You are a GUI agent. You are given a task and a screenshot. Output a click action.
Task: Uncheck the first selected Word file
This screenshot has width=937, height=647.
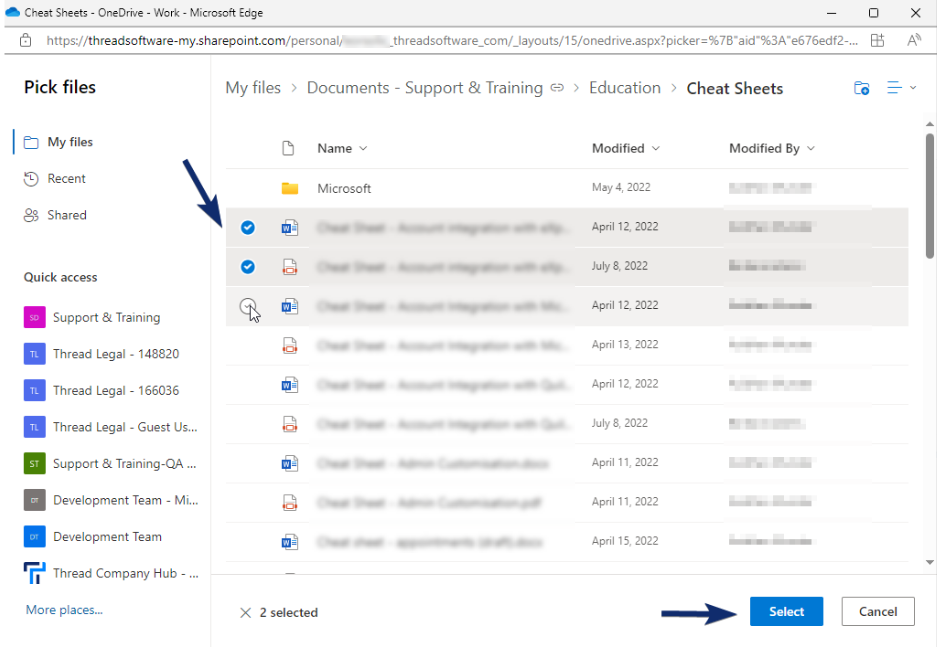pos(247,228)
